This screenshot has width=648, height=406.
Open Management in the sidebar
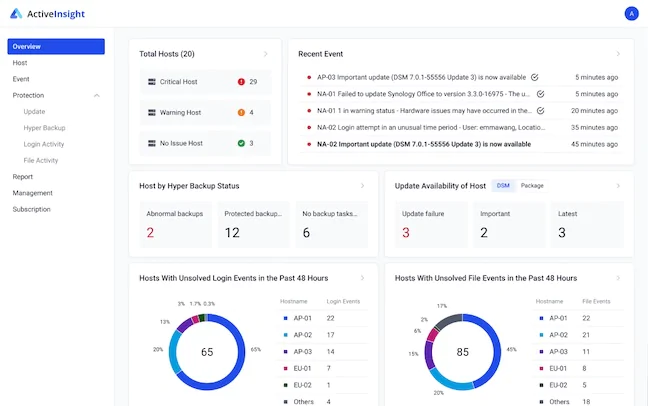(32, 193)
